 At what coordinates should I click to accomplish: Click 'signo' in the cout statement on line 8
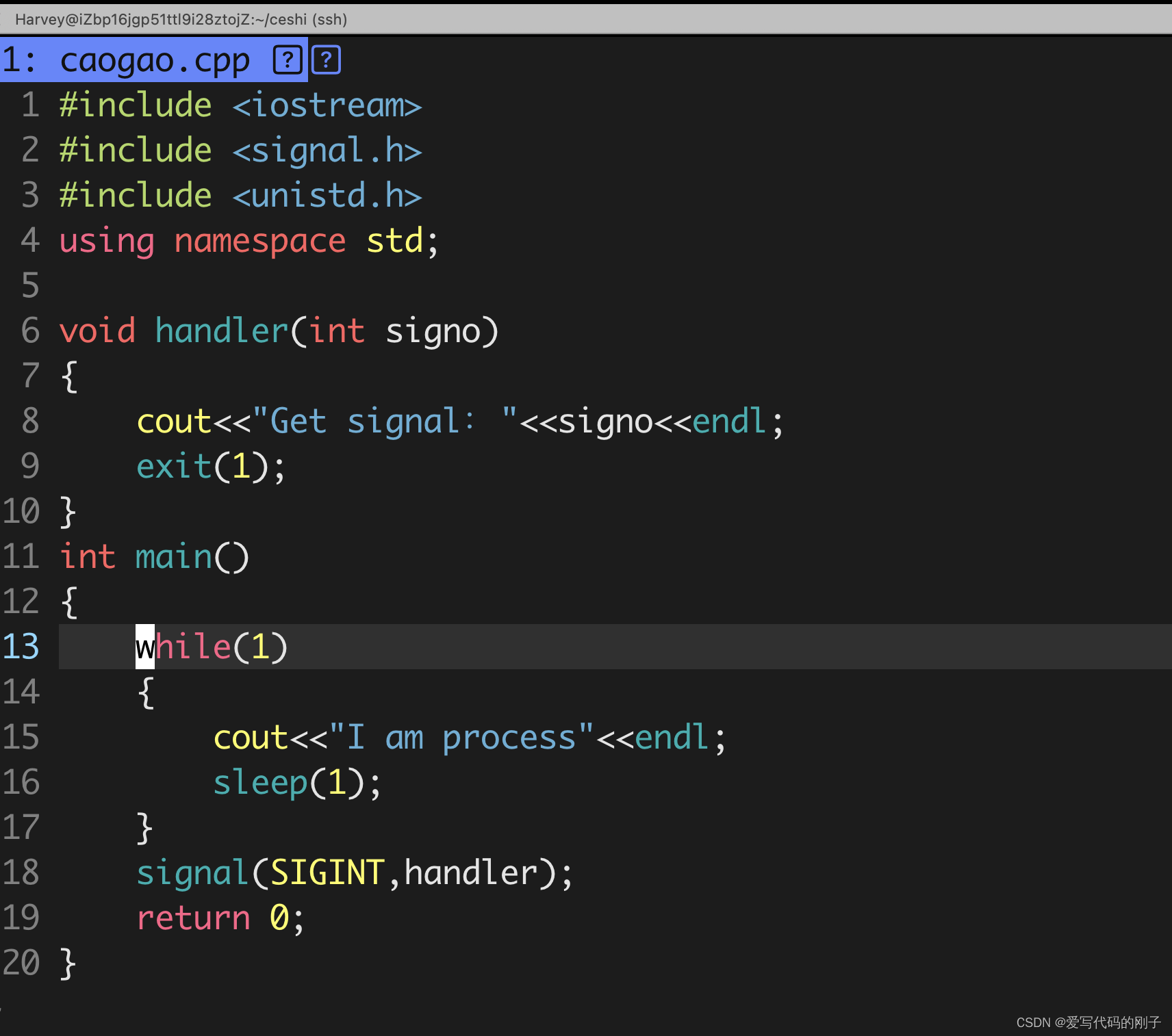point(605,422)
